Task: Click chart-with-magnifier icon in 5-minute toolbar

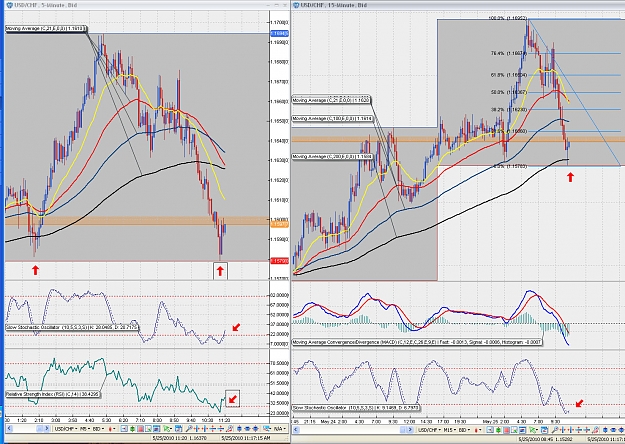Action: pyautogui.click(x=148, y=429)
